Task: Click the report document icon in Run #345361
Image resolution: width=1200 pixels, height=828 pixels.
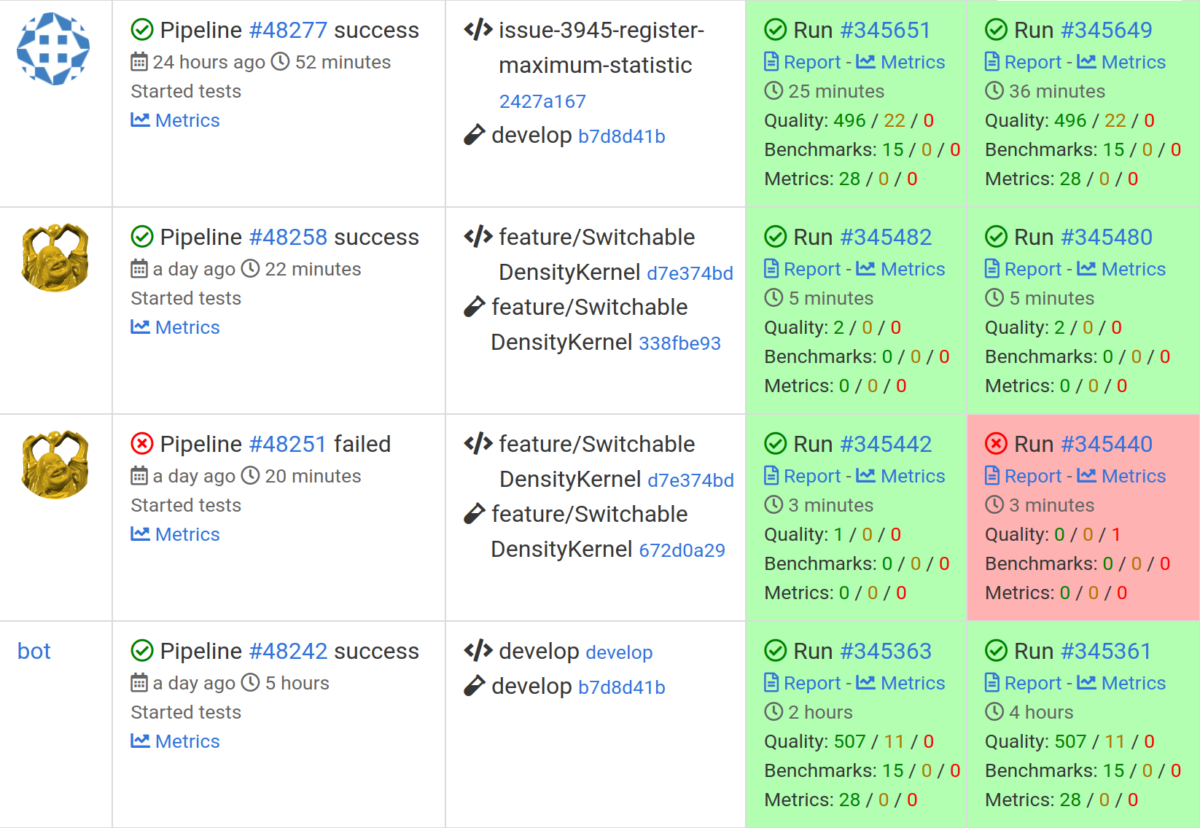Action: (992, 683)
